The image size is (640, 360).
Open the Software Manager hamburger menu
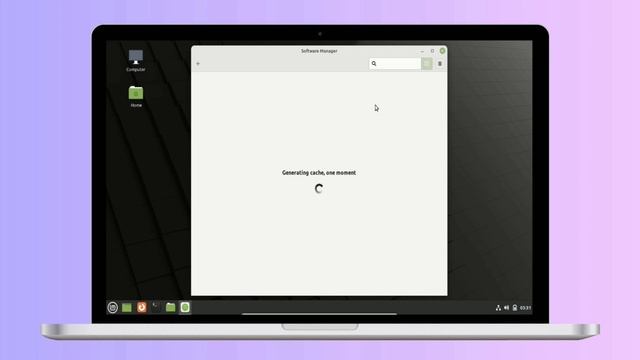click(440, 64)
